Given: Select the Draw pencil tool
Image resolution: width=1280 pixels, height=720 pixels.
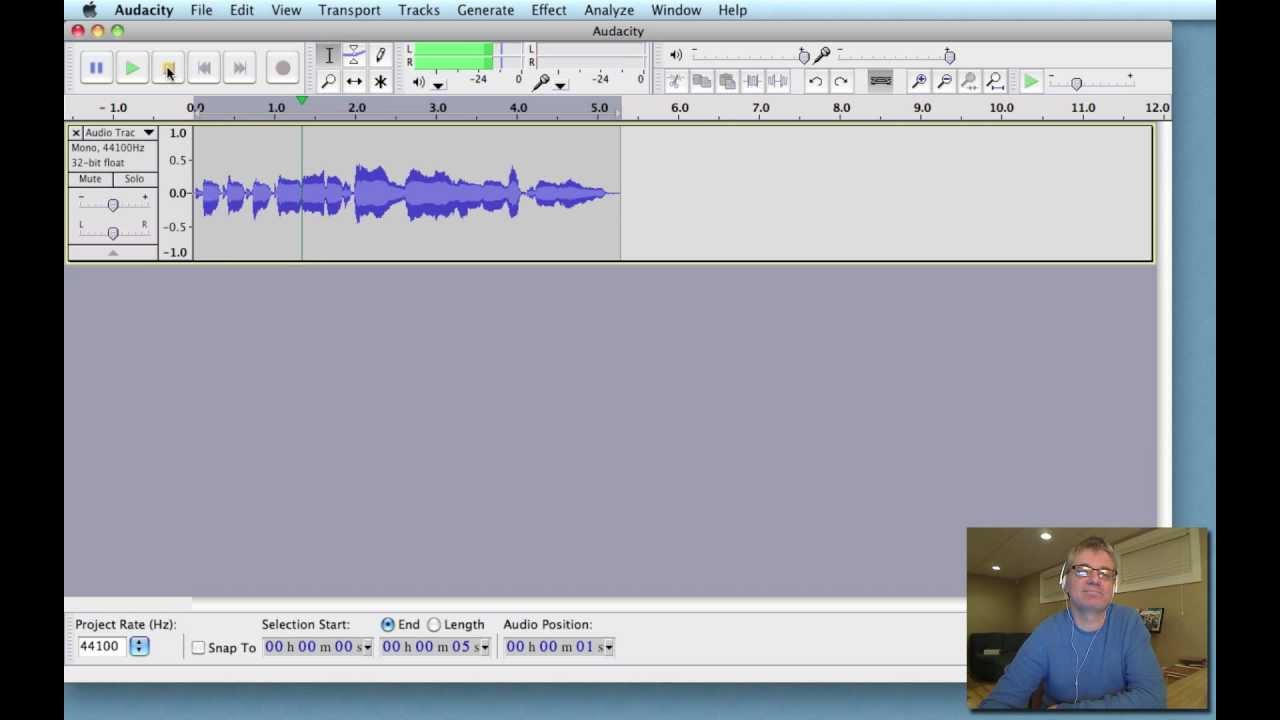Looking at the screenshot, I should pos(380,56).
